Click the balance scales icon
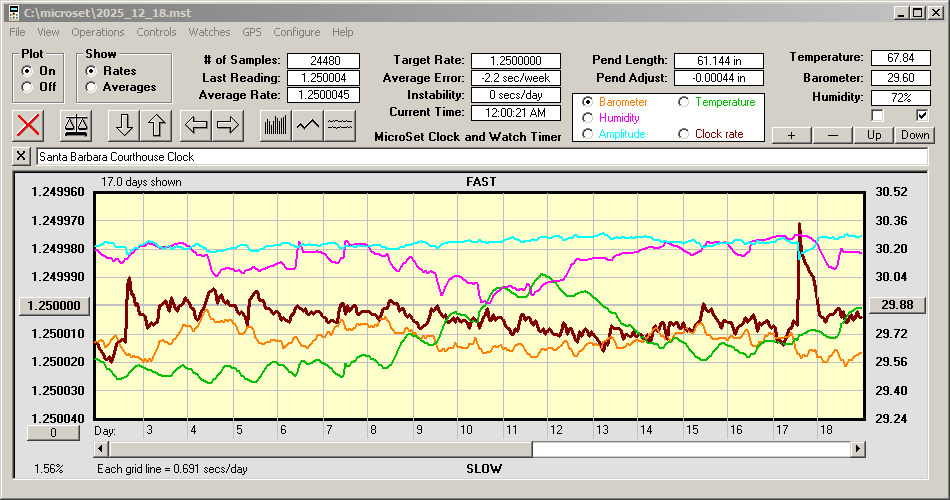 pos(75,125)
